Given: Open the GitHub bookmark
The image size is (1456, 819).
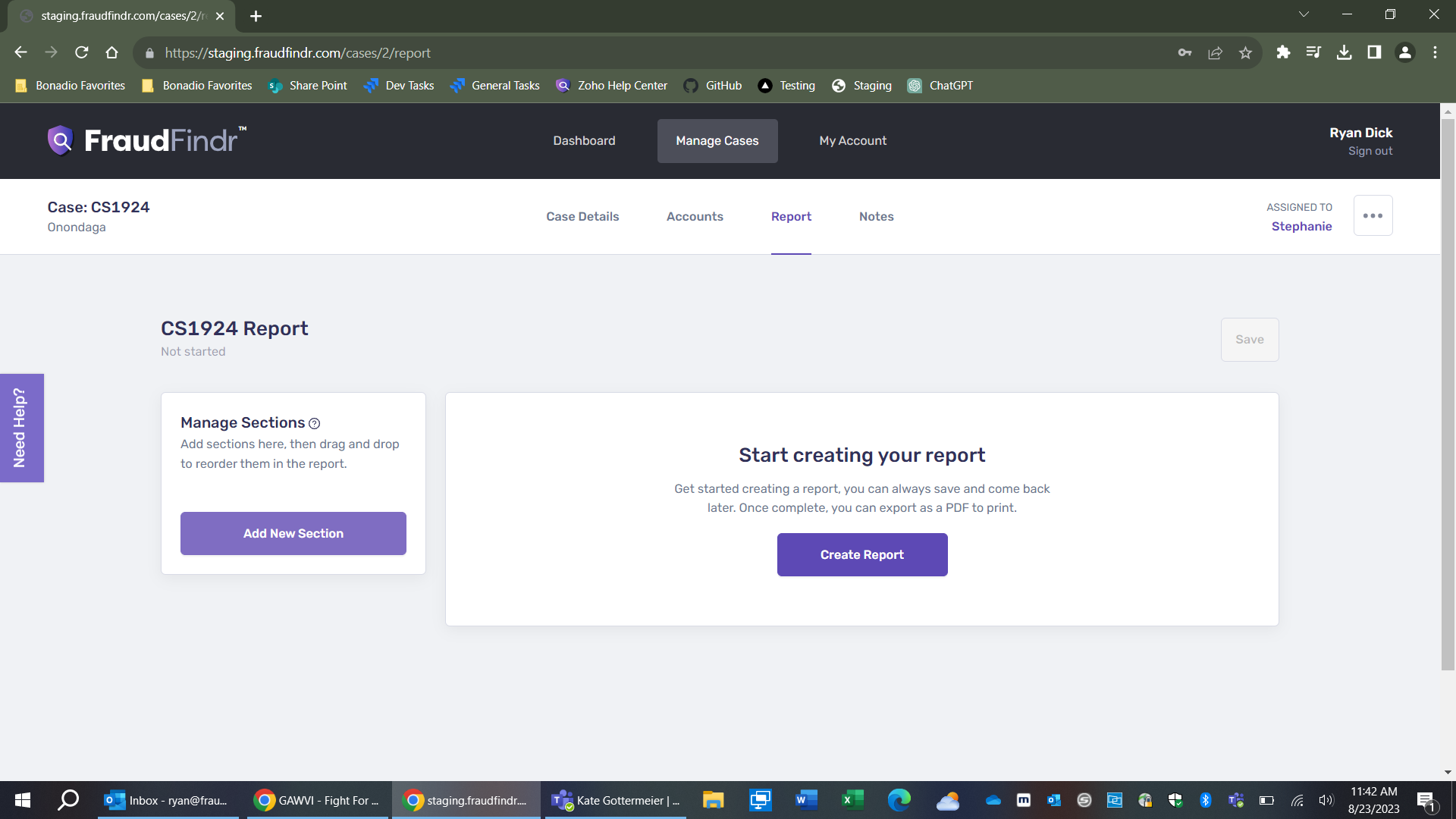Looking at the screenshot, I should 713,86.
